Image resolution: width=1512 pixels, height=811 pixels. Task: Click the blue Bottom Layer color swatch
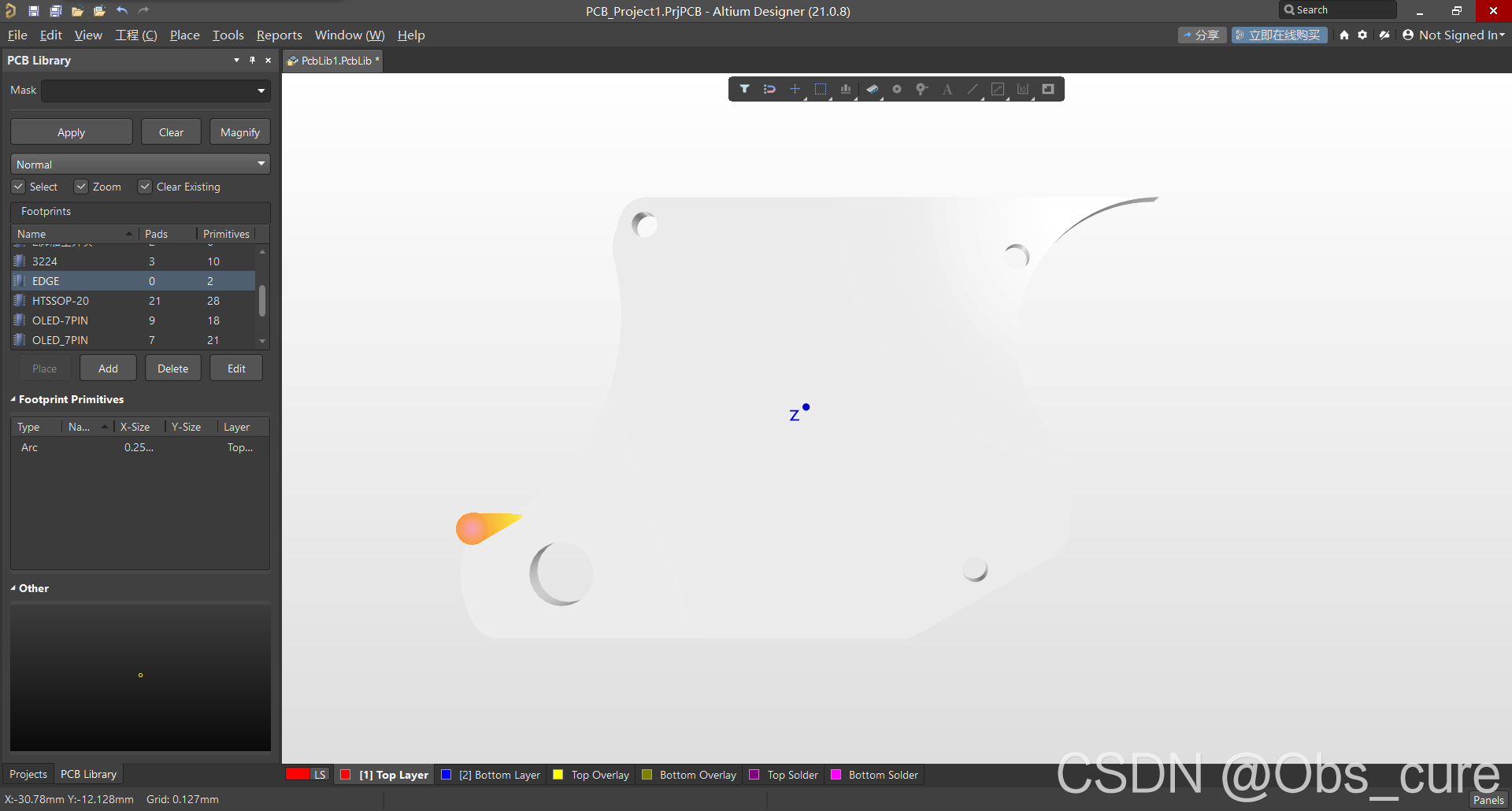[447, 775]
